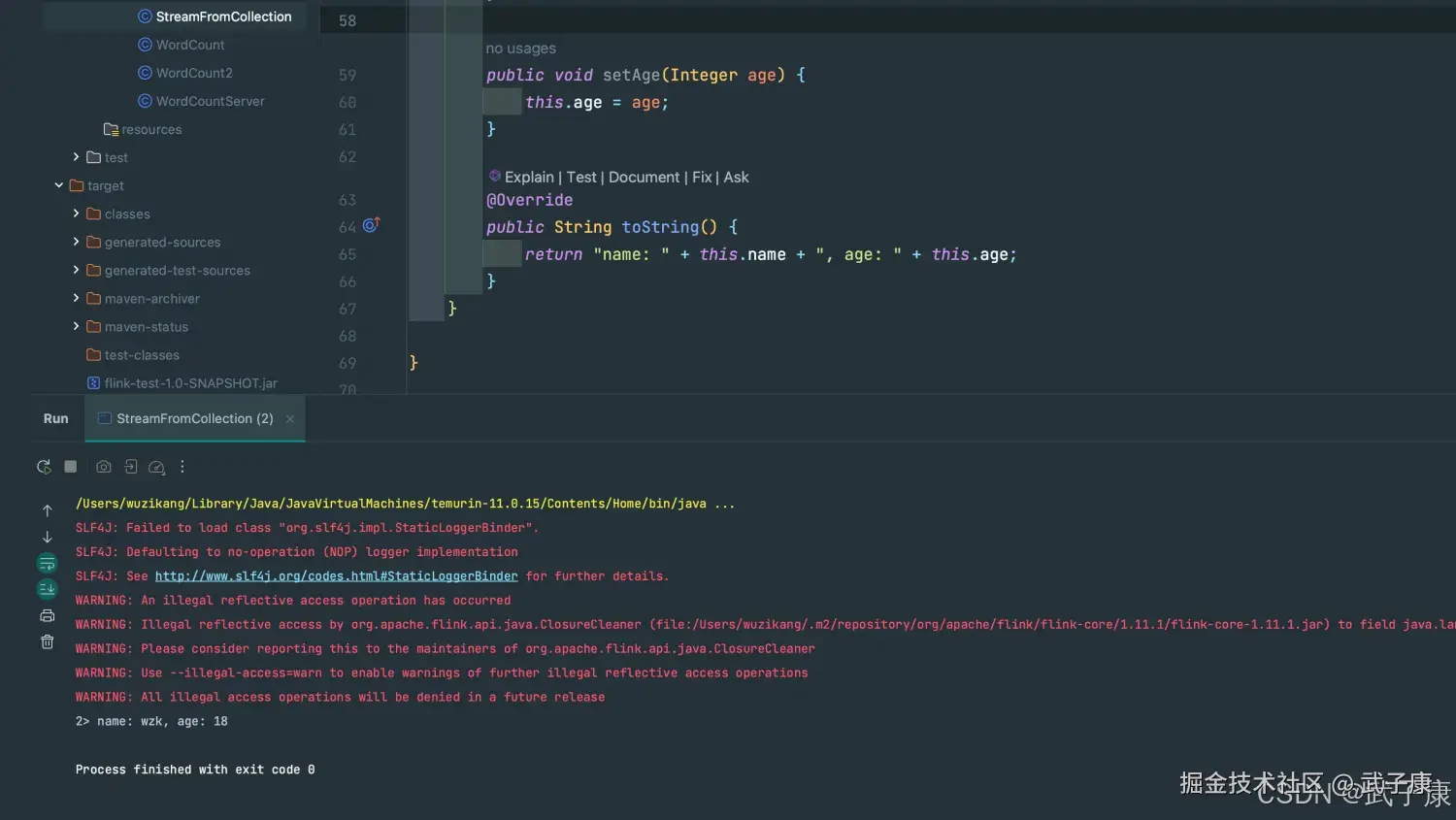
Task: Expand the maven-archiver folder
Action: pyautogui.click(x=76, y=298)
